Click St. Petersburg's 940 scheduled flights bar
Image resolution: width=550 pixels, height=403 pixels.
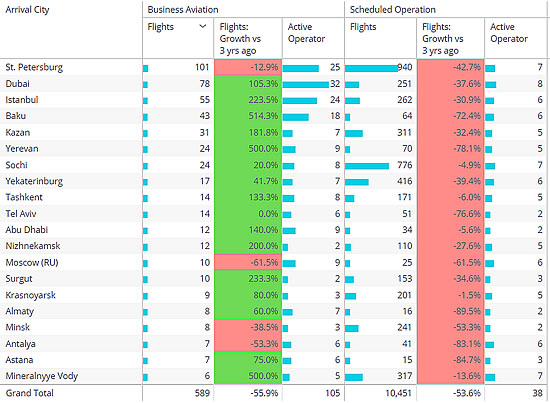(x=371, y=68)
